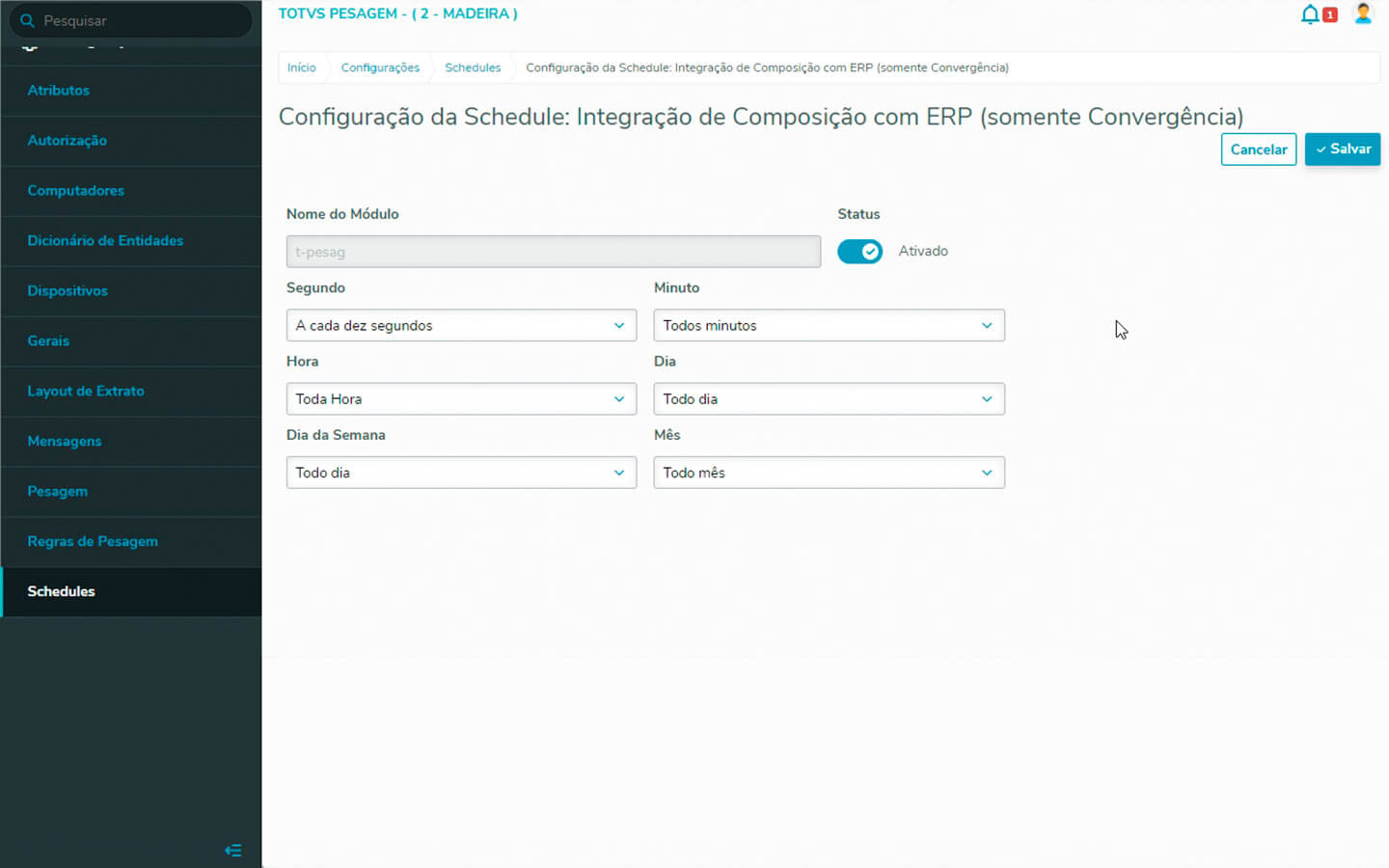Image resolution: width=1389 pixels, height=868 pixels.
Task: Click the search magnifier icon
Action: [27, 20]
